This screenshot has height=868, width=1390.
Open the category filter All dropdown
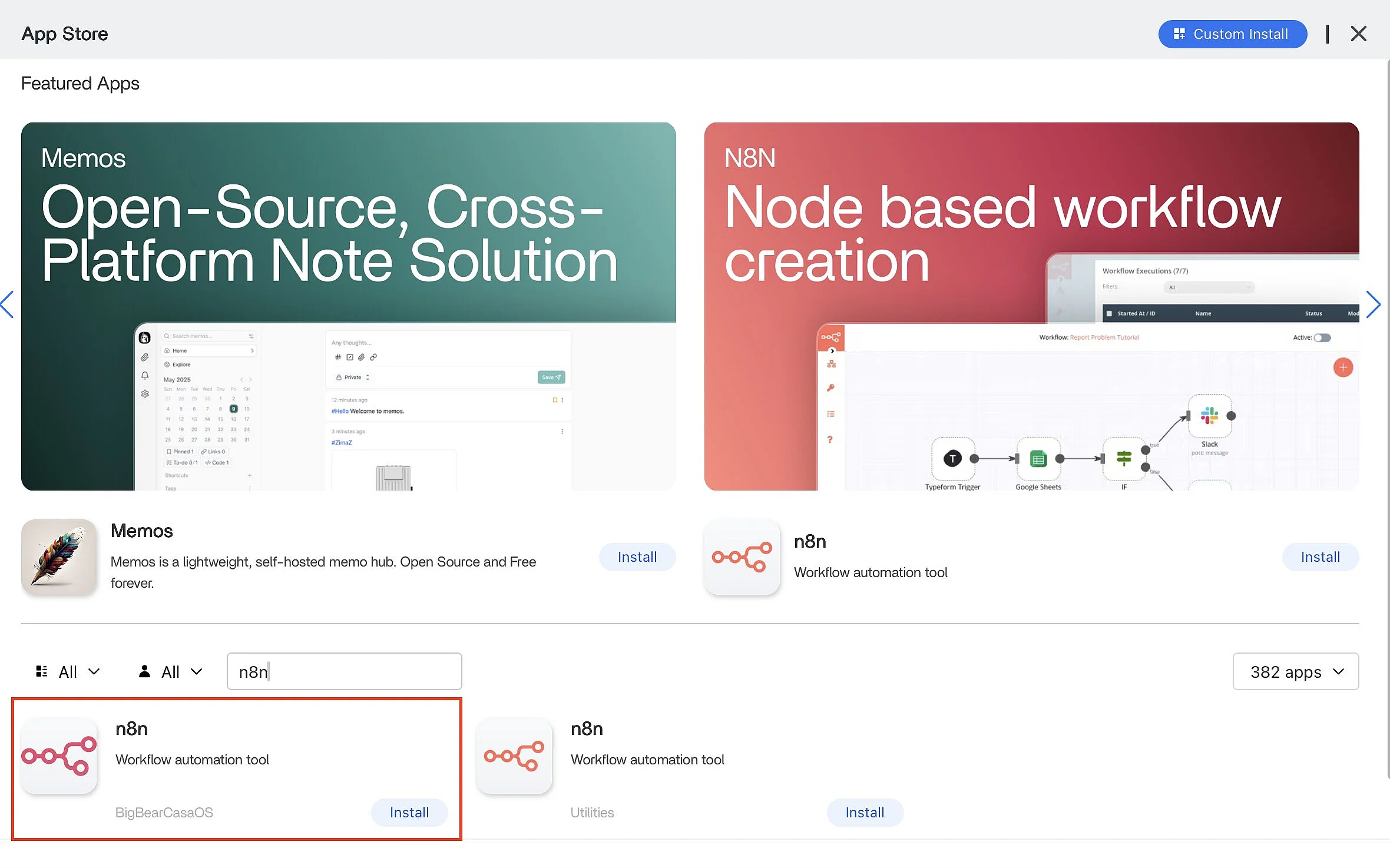pos(68,672)
